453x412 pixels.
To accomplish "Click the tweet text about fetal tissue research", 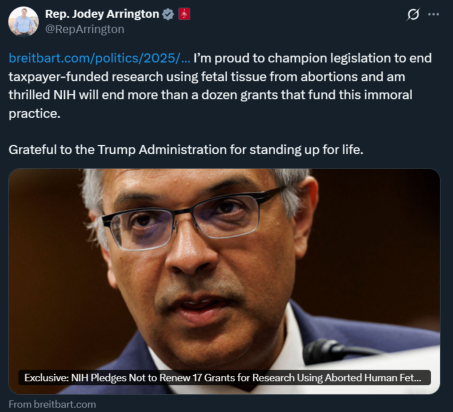I will pos(220,86).
